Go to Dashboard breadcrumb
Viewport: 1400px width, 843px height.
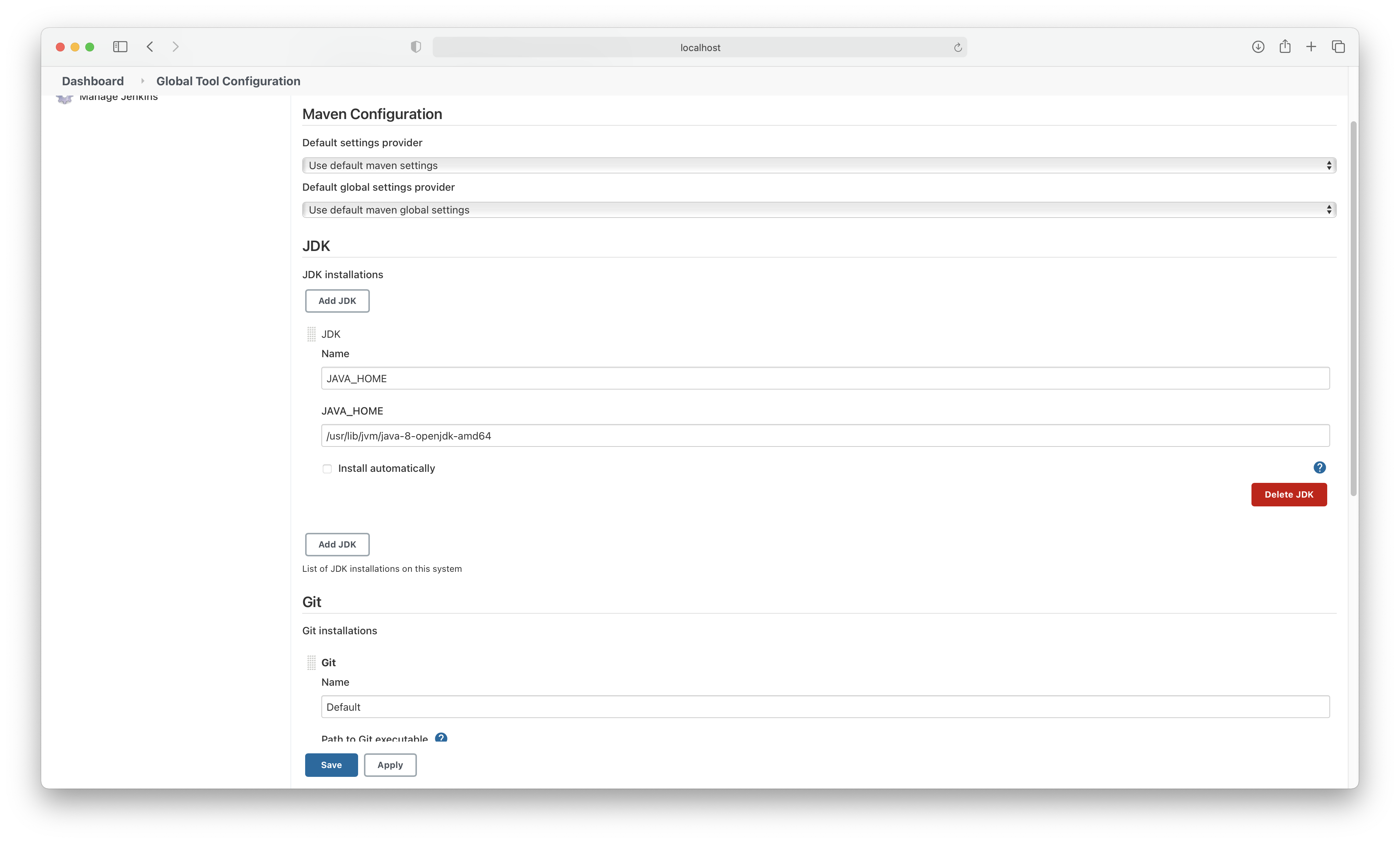click(x=93, y=81)
